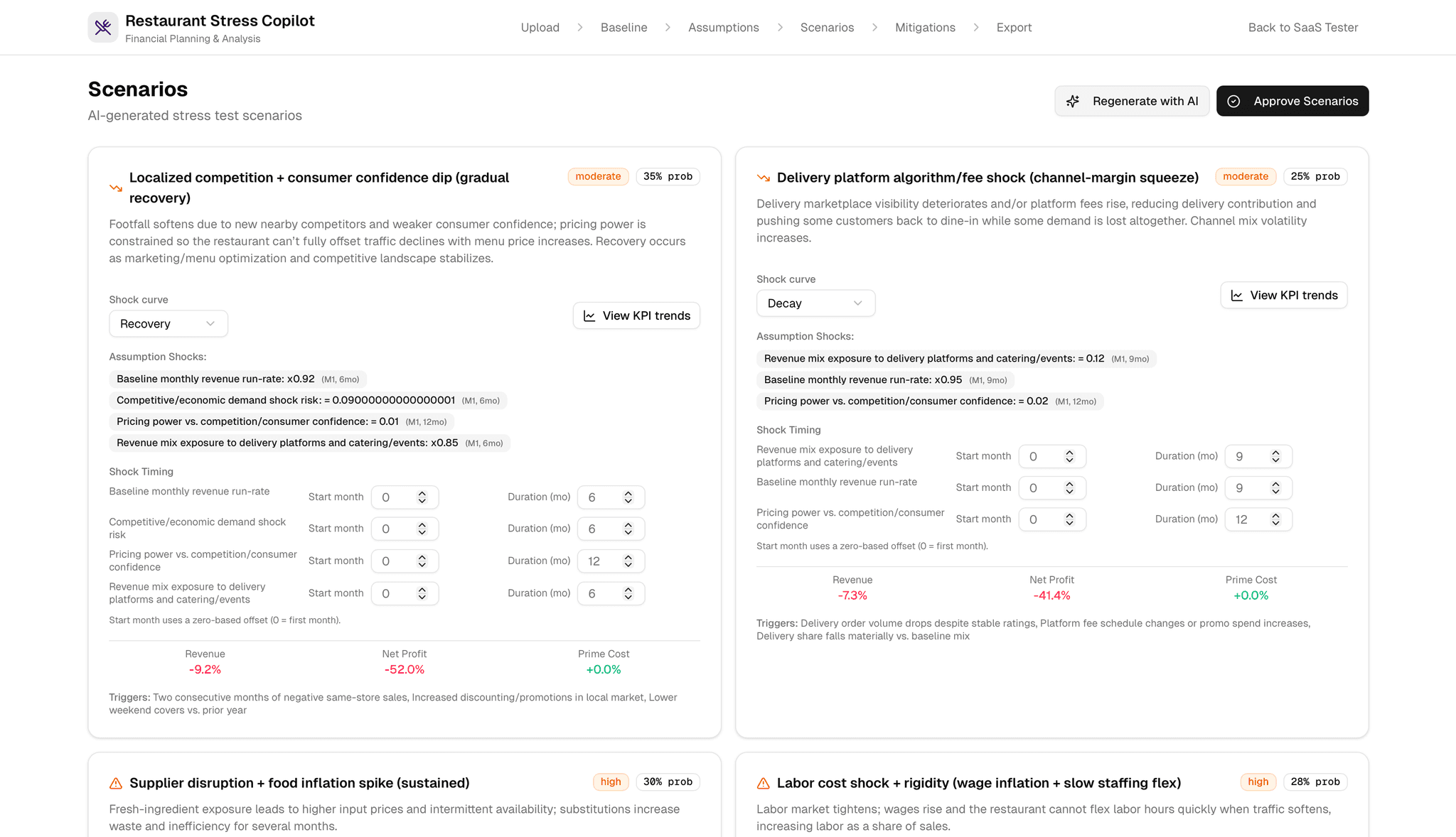Click the stepper on the Localized competition card's Baseline monthly revenue run-rate duration
The width and height of the screenshot is (1456, 837).
[x=628, y=497]
